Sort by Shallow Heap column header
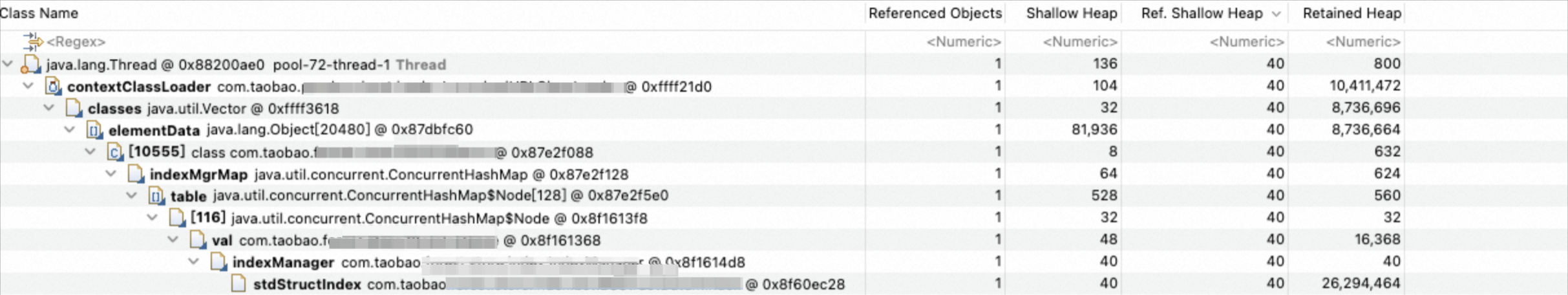This screenshot has height=295, width=1568. coord(1071,14)
